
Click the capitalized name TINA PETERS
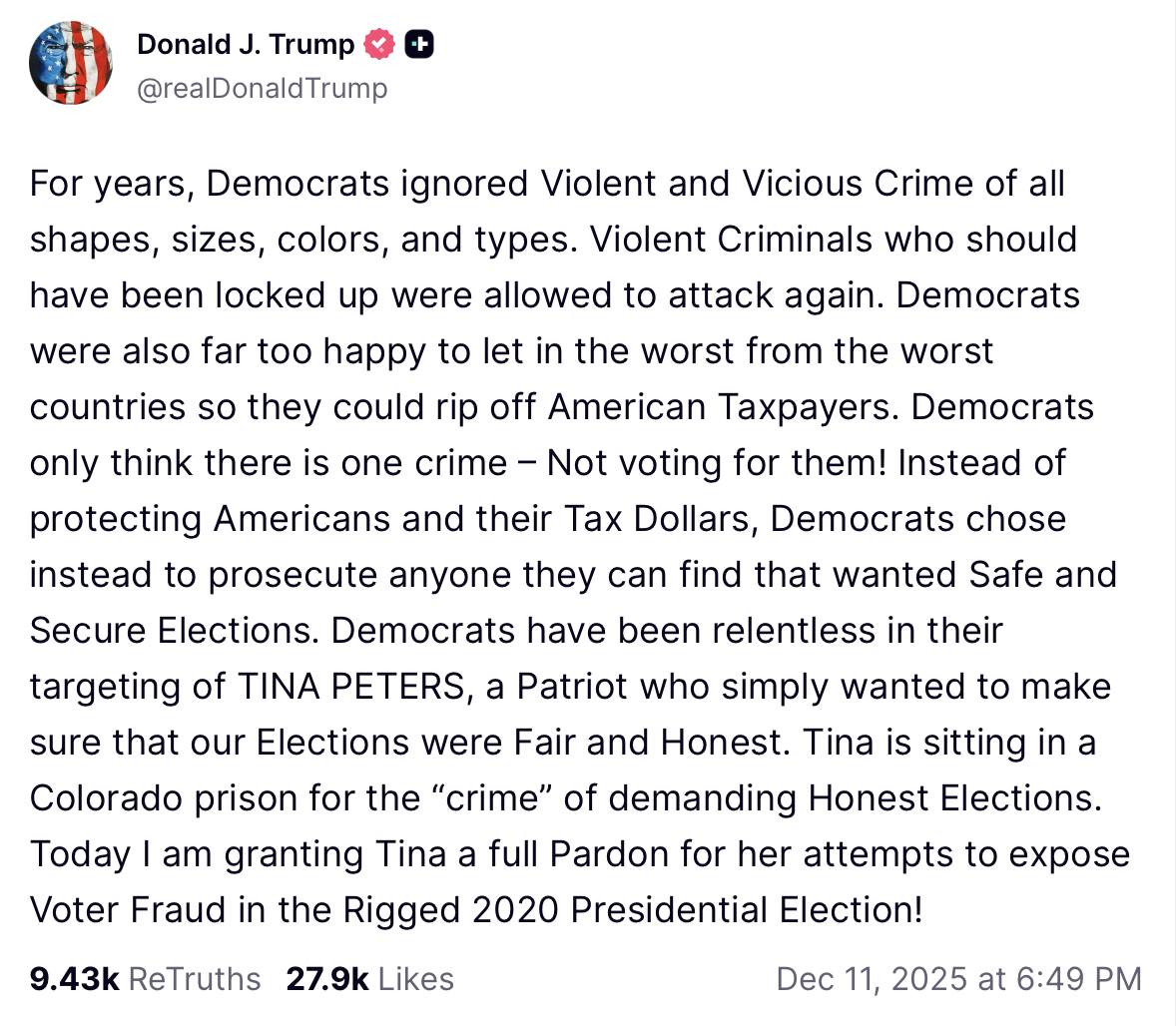click(351, 687)
